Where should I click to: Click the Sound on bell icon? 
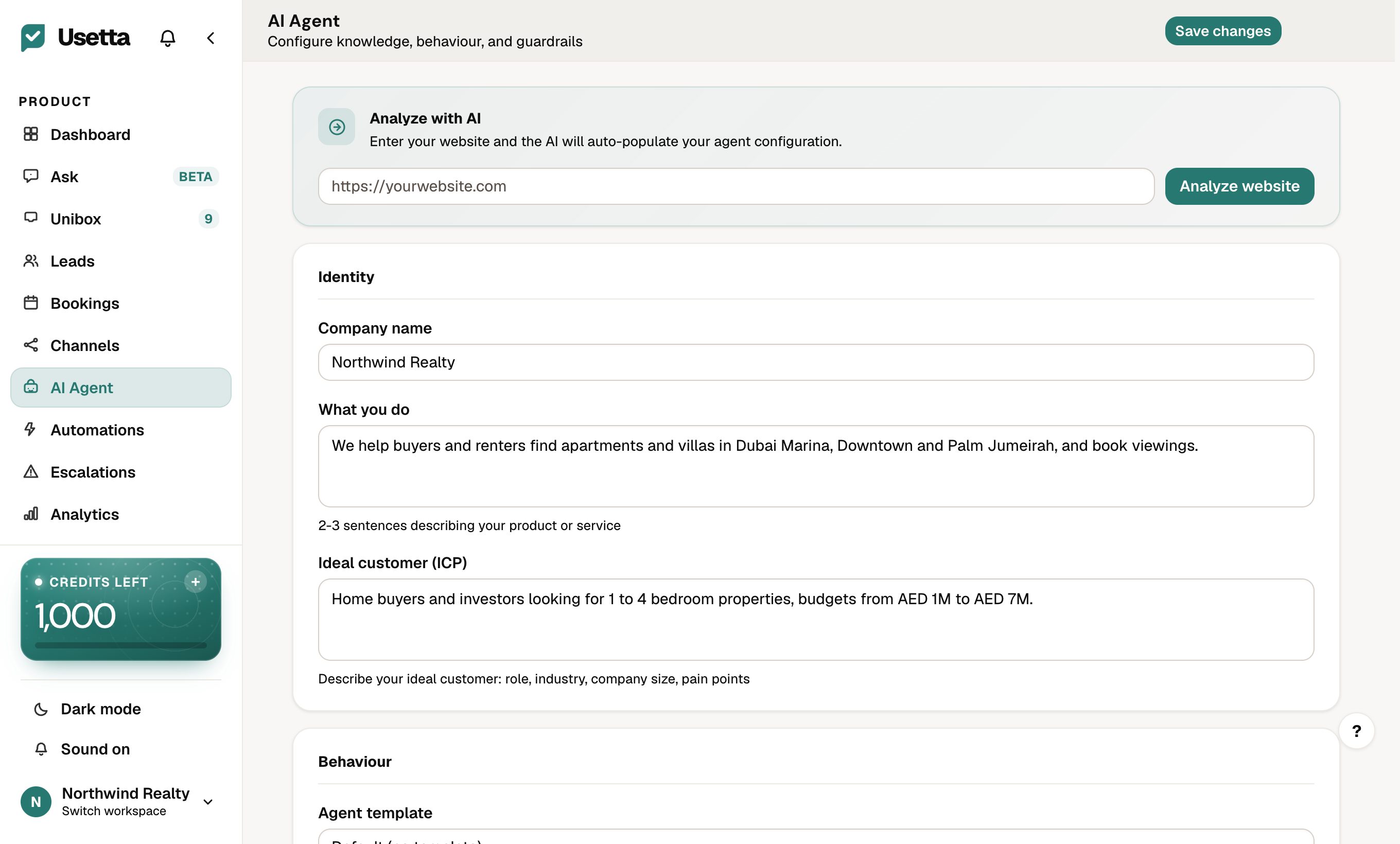(x=41, y=749)
